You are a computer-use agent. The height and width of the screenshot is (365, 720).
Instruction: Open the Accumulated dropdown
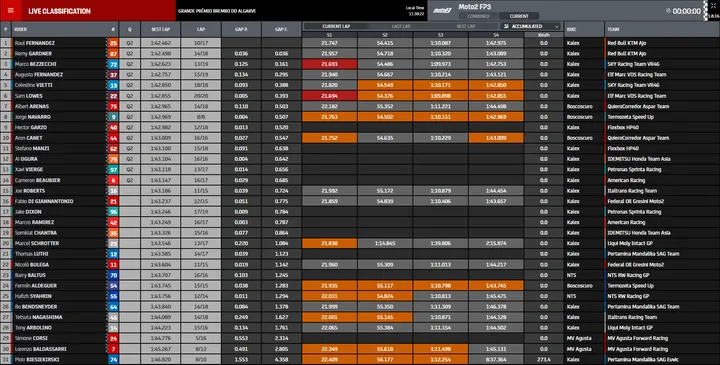531,27
